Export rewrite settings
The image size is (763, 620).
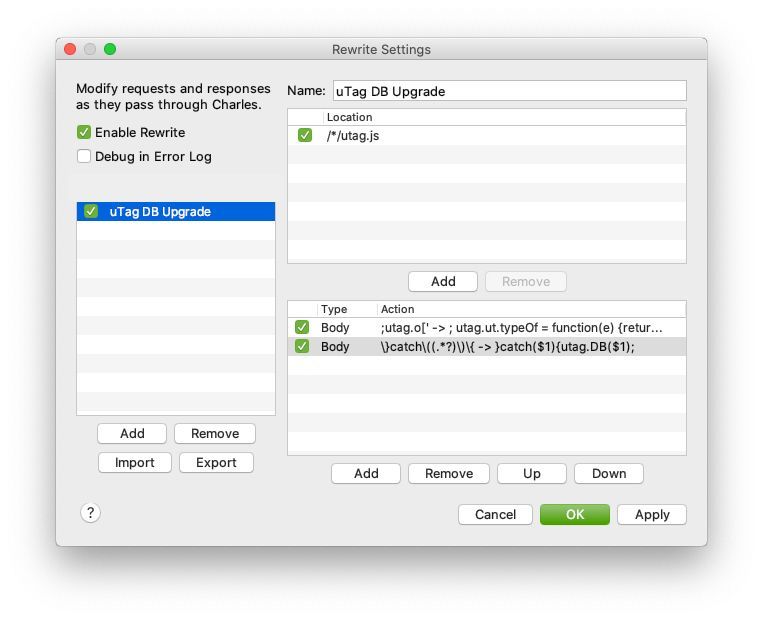(216, 462)
